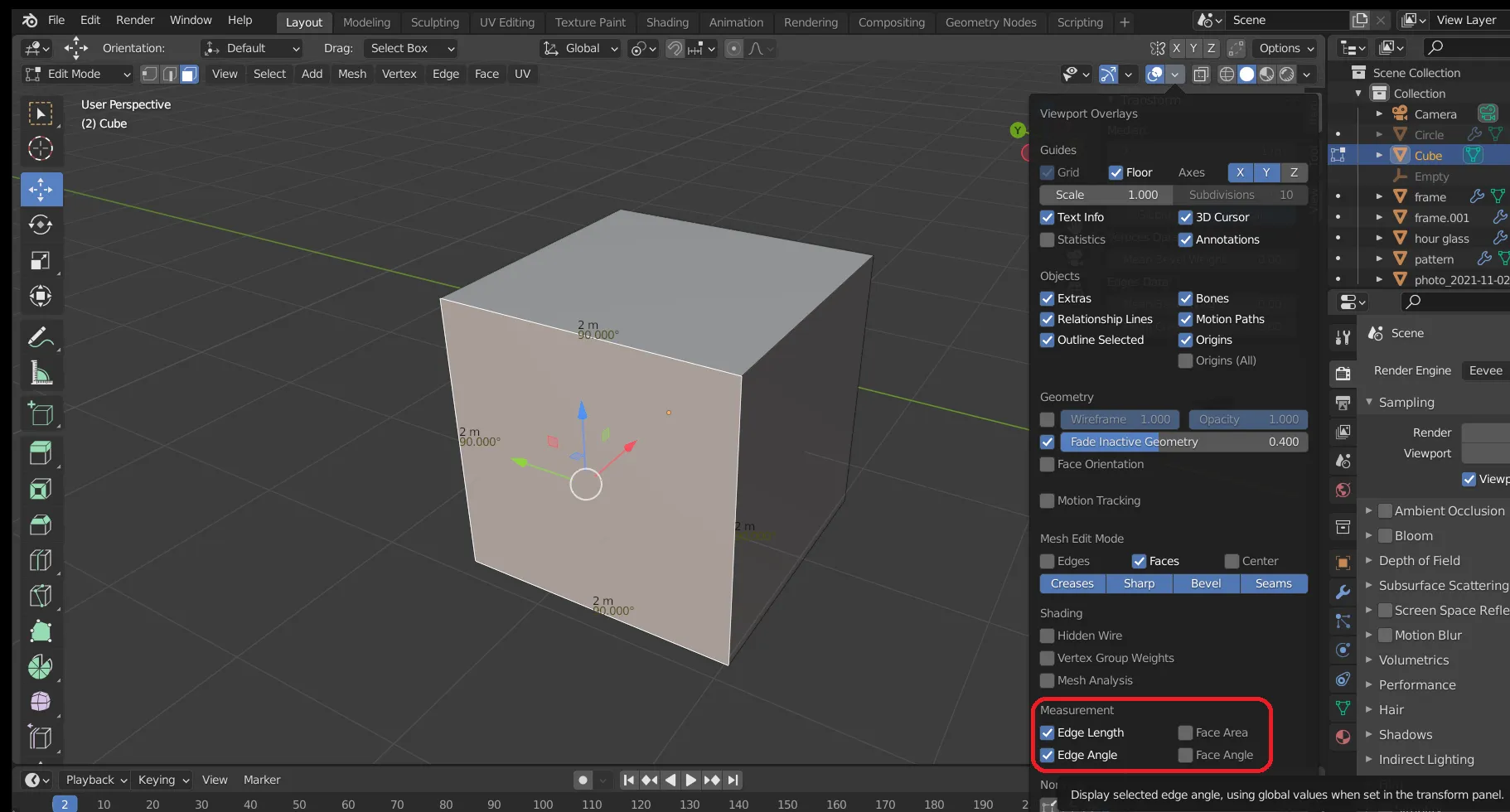Toggle X-ray view icon
The height and width of the screenshot is (812, 1510).
coord(1201,75)
